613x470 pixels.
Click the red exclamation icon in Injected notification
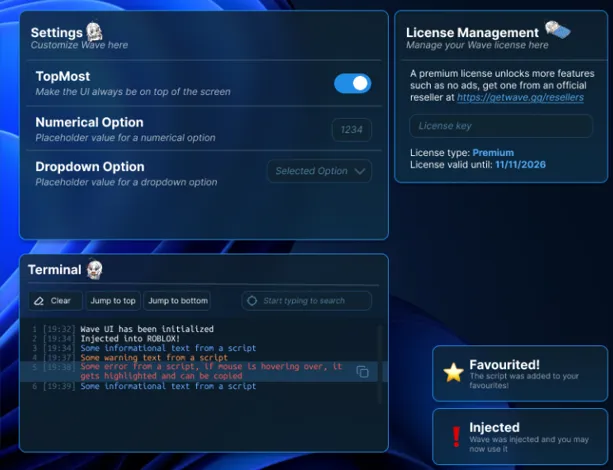pos(456,436)
